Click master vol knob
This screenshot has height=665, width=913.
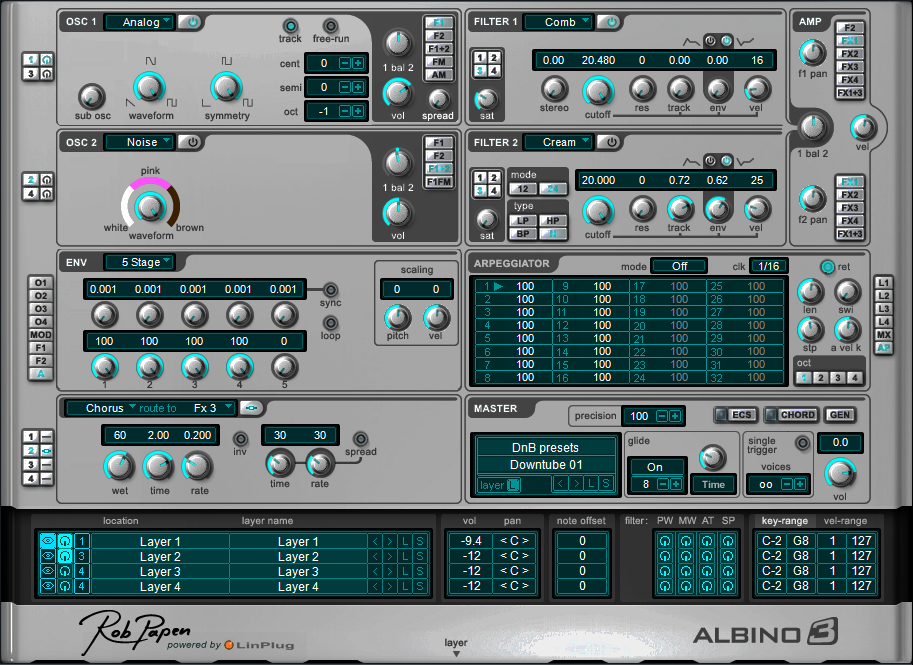click(840, 473)
